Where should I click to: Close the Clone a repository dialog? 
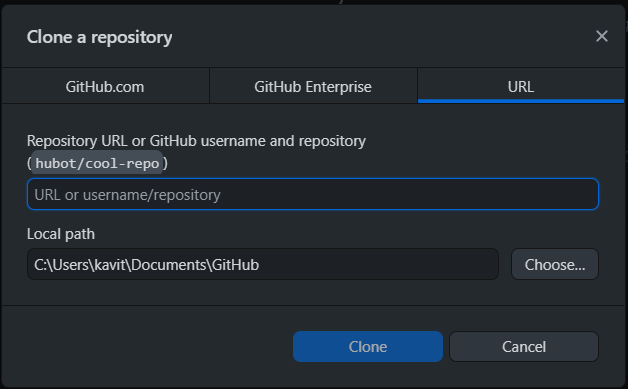point(602,36)
